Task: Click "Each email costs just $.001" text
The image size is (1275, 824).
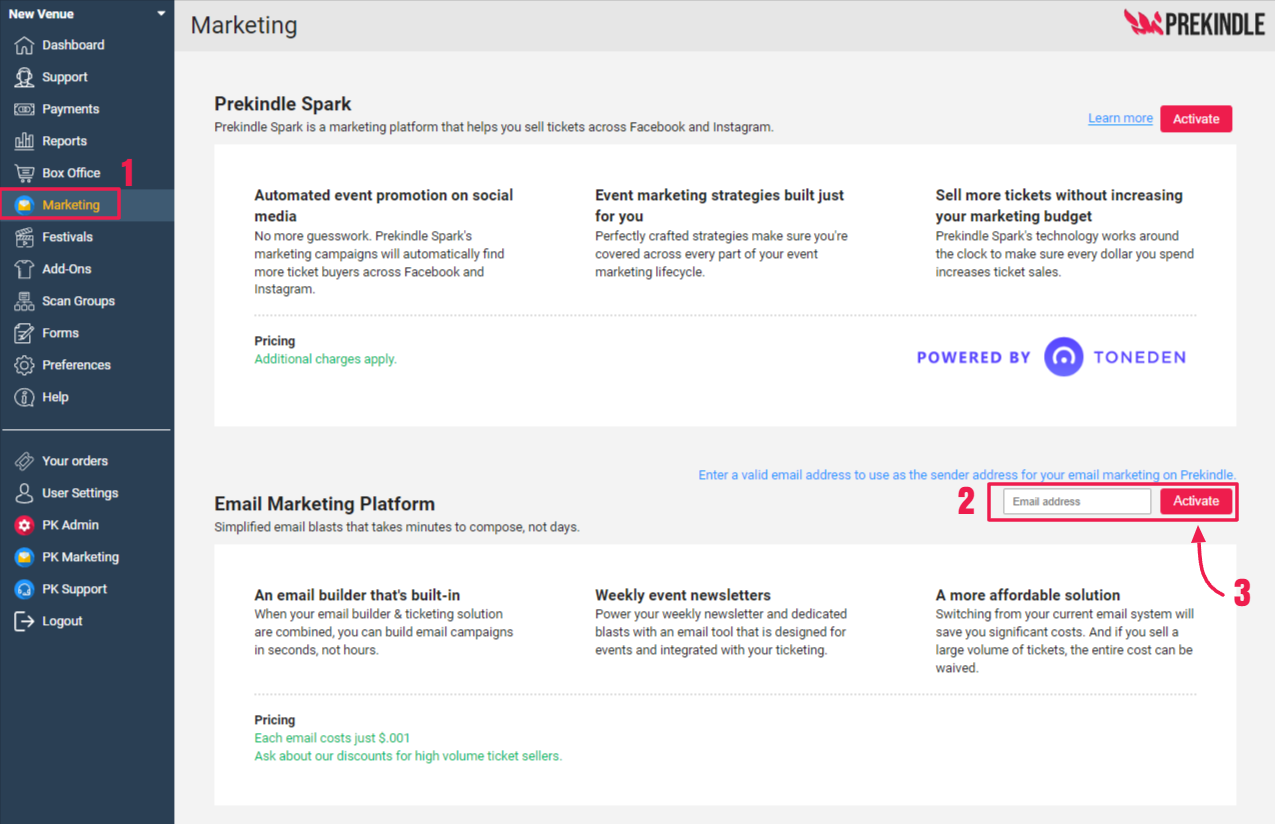Action: (332, 738)
